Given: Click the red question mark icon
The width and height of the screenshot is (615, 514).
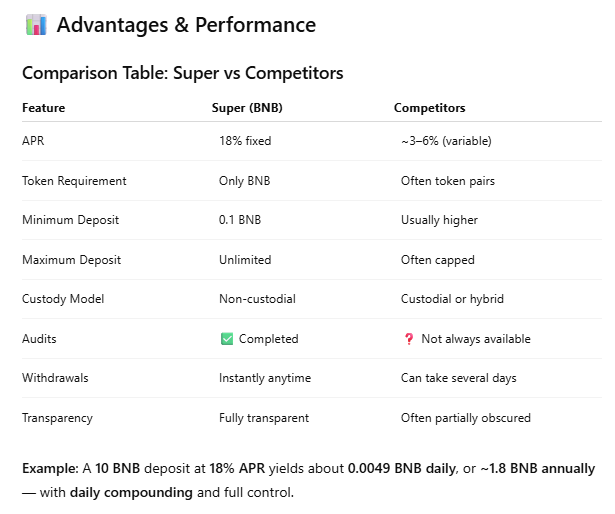Looking at the screenshot, I should click(409, 339).
